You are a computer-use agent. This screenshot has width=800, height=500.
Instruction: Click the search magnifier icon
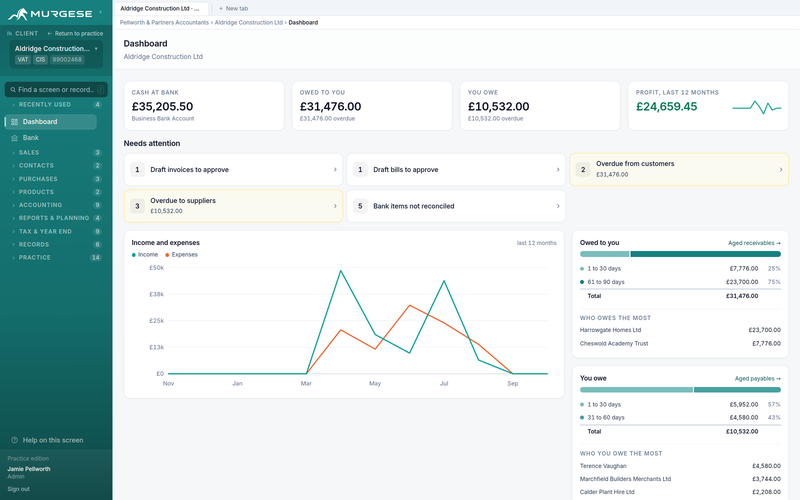(13, 90)
